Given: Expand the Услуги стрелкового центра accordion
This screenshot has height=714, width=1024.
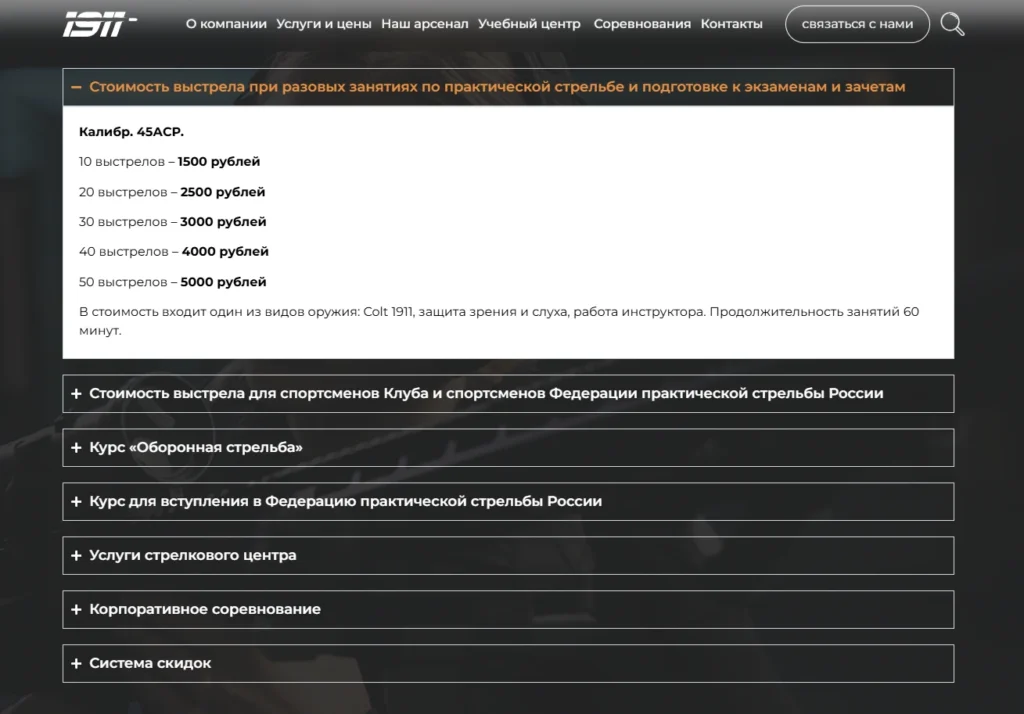Looking at the screenshot, I should (508, 555).
